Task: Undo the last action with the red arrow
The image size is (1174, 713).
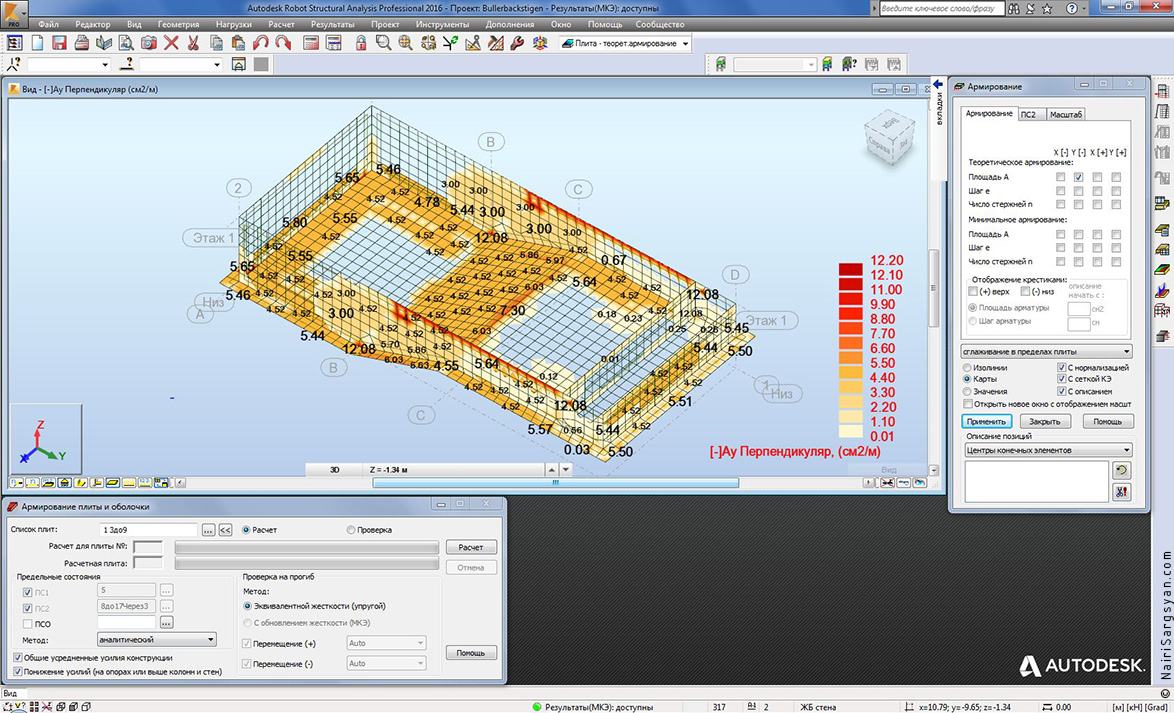Action: tap(261, 43)
